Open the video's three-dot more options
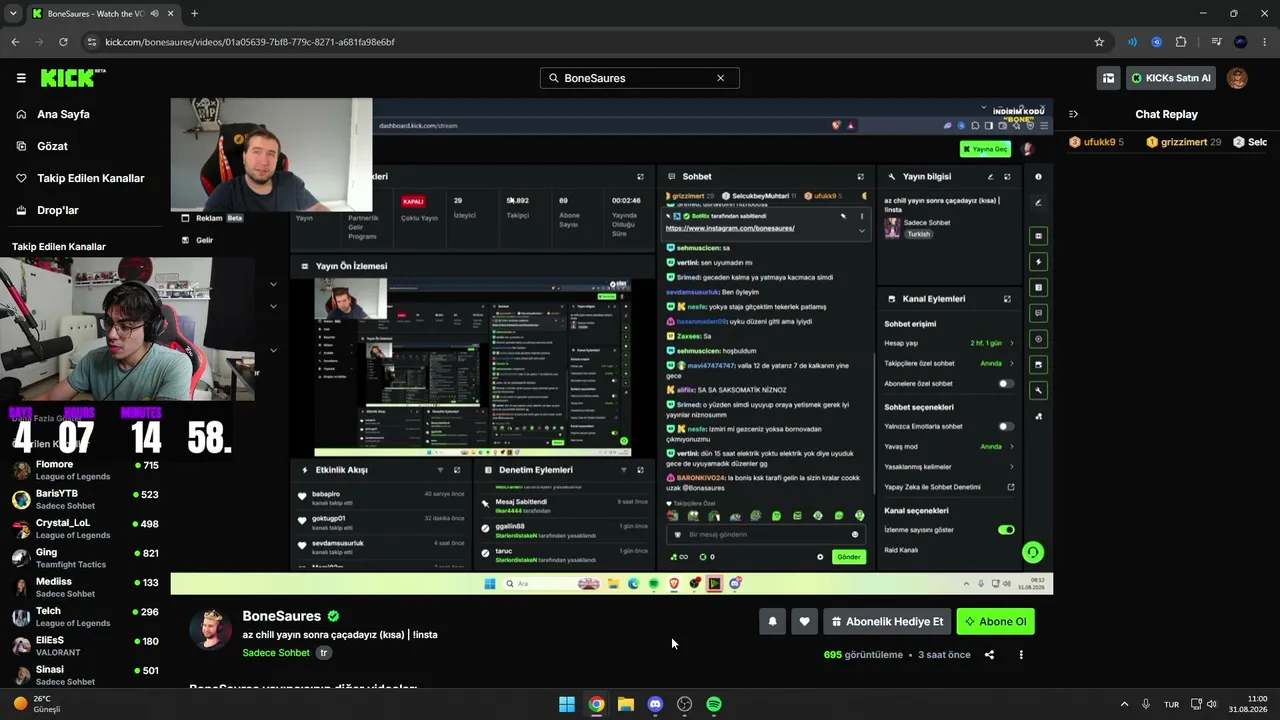This screenshot has width=1280, height=720. tap(1021, 655)
